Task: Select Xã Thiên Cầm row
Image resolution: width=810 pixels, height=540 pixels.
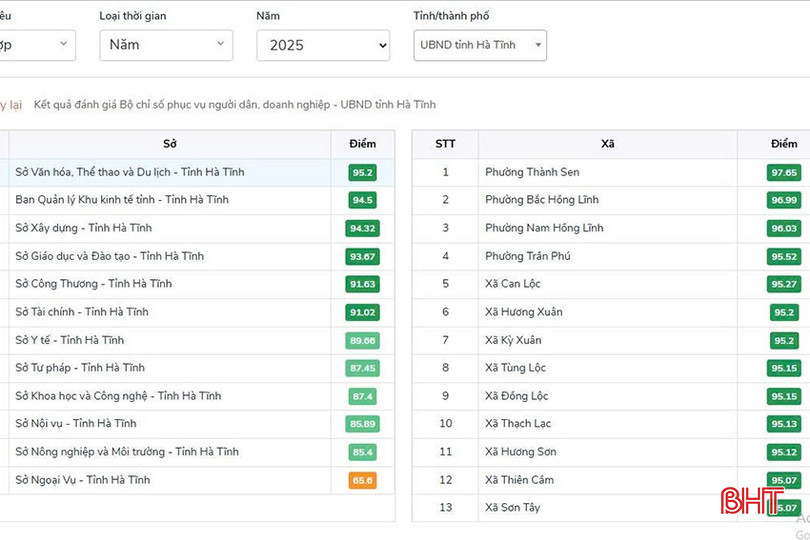Action: click(519, 480)
